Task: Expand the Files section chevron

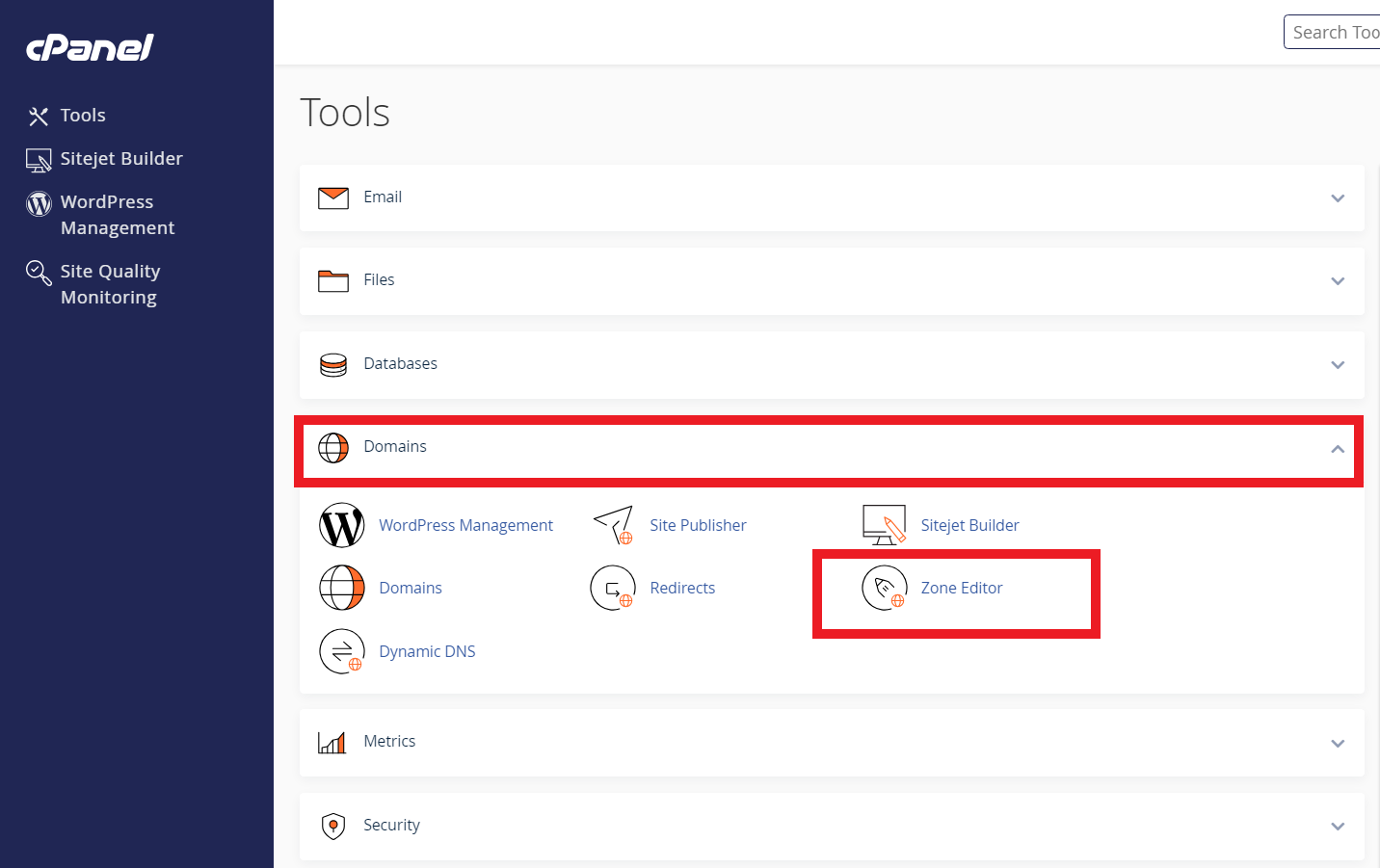Action: tap(1337, 281)
